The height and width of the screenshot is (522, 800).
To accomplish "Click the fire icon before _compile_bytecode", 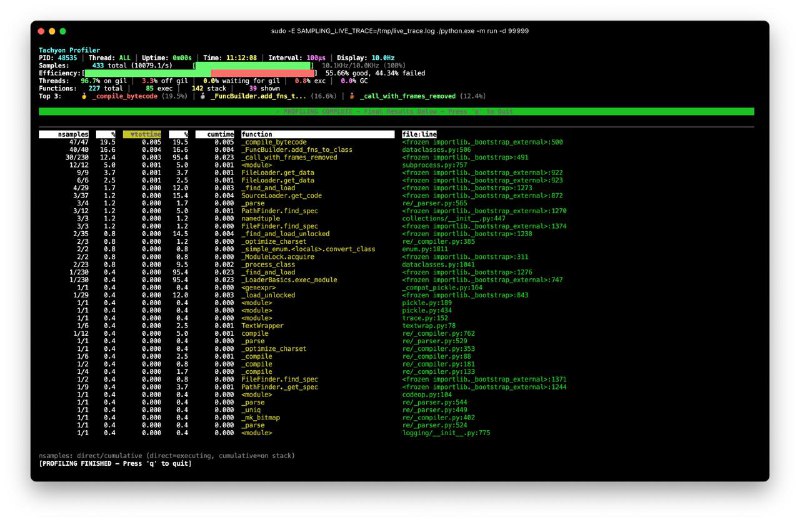I will [x=83, y=96].
